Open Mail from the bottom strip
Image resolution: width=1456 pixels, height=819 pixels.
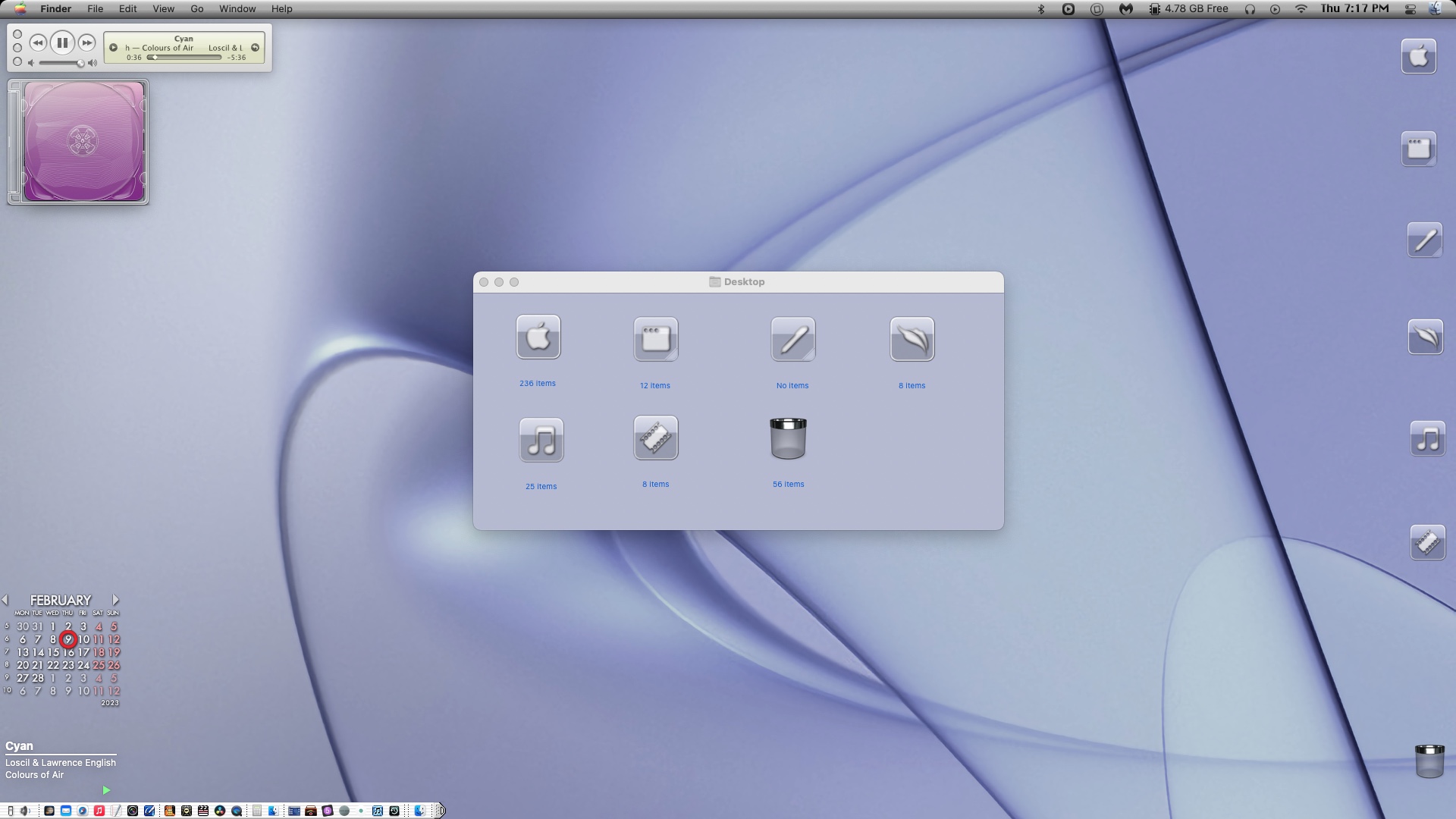pyautogui.click(x=66, y=811)
